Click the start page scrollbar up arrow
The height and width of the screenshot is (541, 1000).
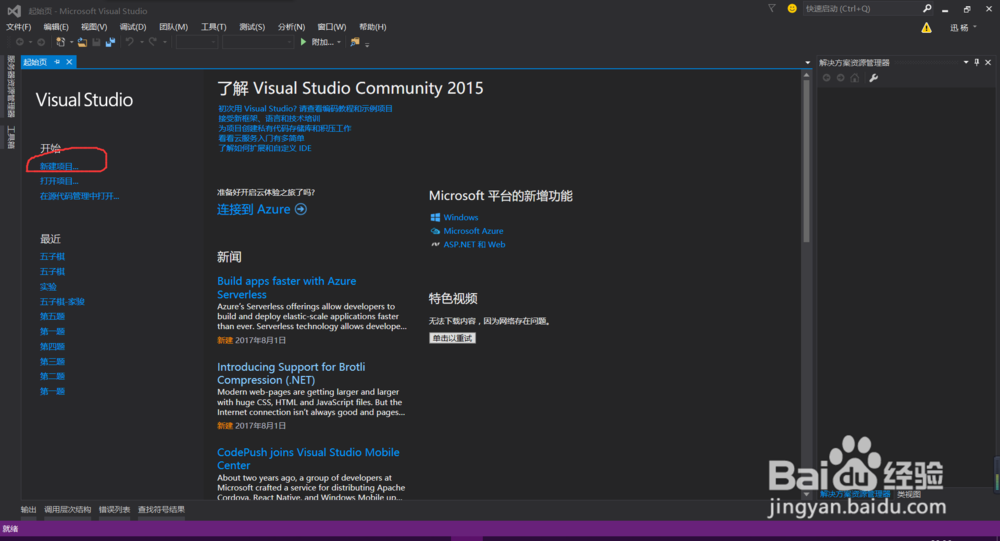coord(806,75)
